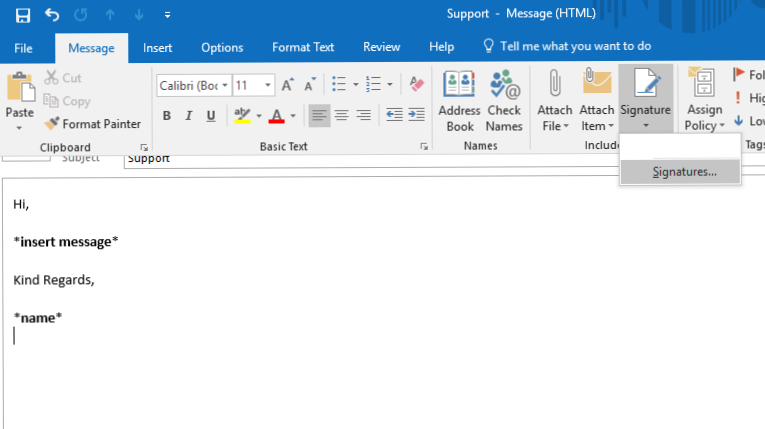Toggle underline formatting
The image size is (765, 429).
point(211,116)
